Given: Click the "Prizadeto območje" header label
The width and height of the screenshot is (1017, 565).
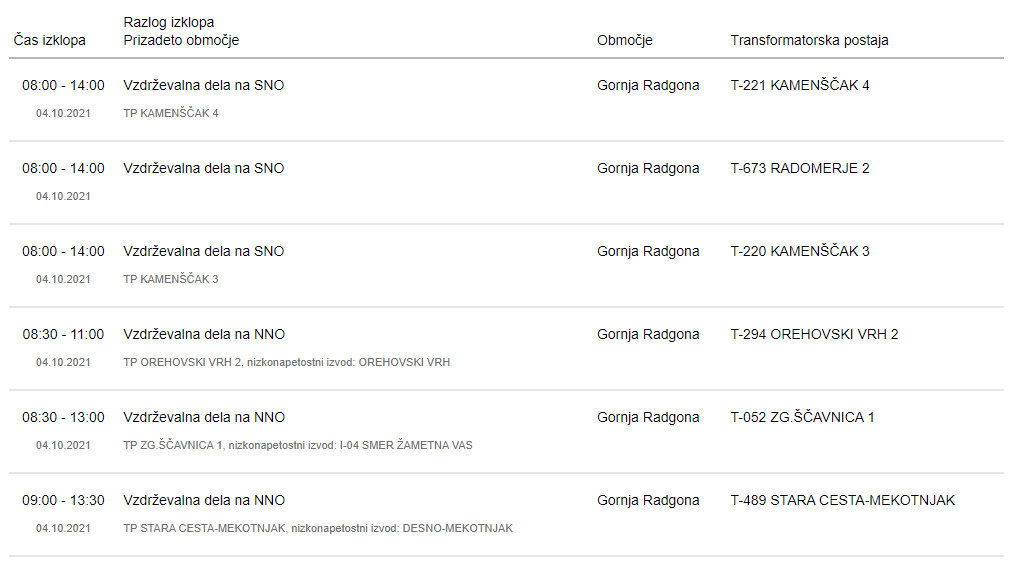Looking at the screenshot, I should [x=181, y=40].
